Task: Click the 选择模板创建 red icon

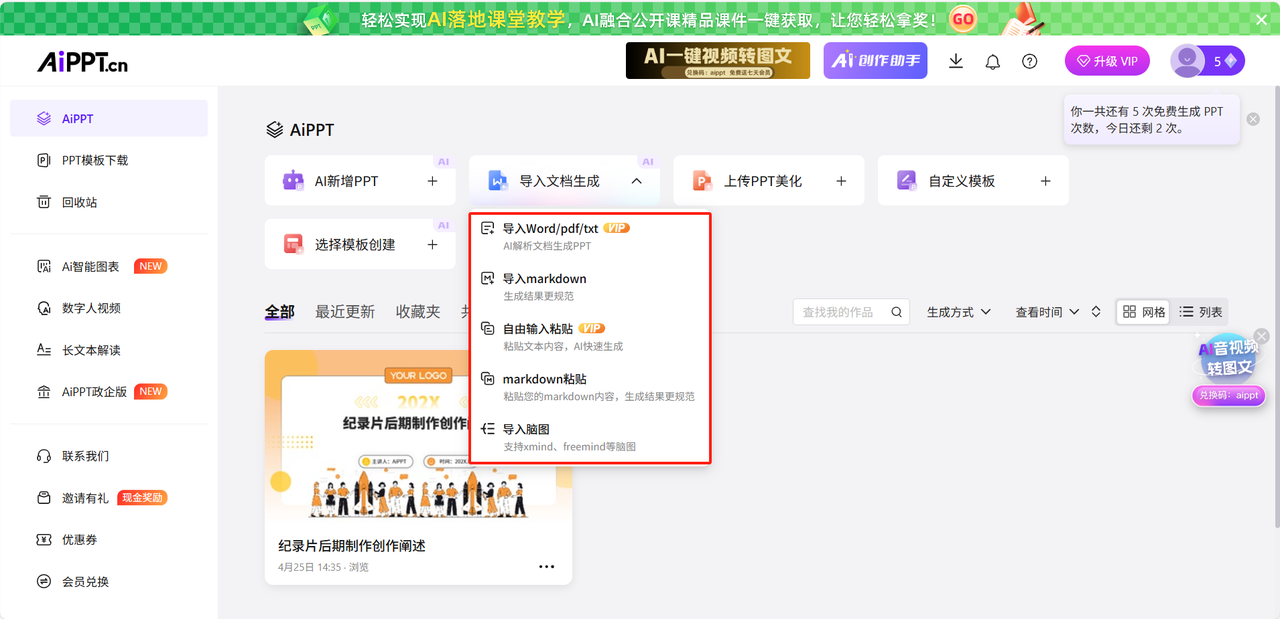Action: click(293, 244)
